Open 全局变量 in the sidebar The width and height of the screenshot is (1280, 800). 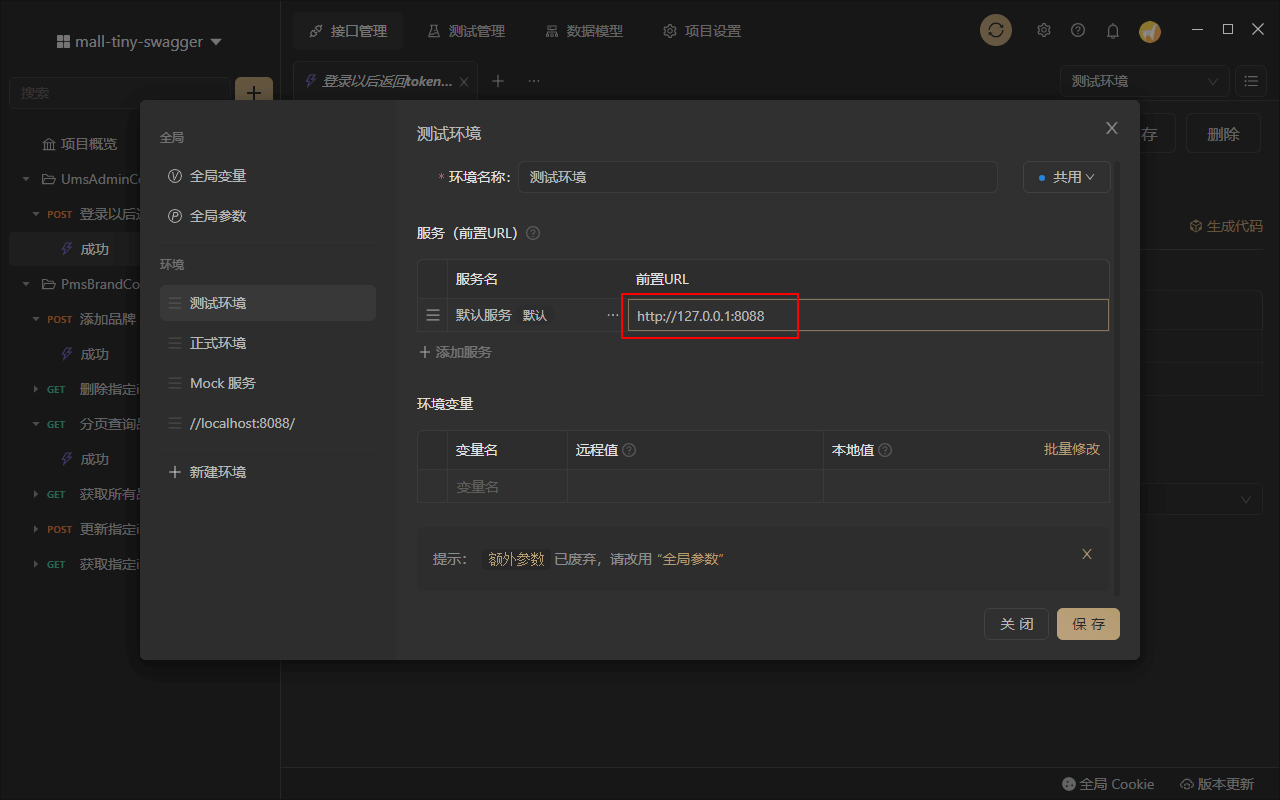point(218,176)
